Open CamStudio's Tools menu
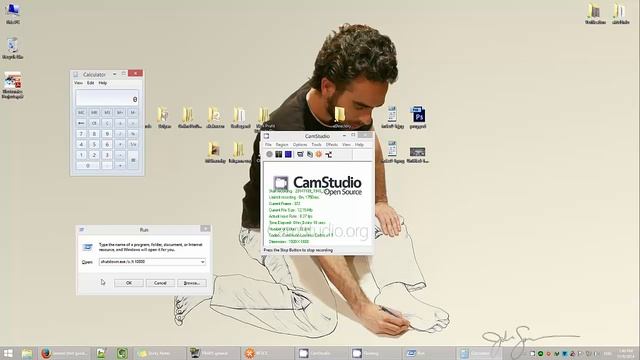640x360 pixels. point(316,145)
